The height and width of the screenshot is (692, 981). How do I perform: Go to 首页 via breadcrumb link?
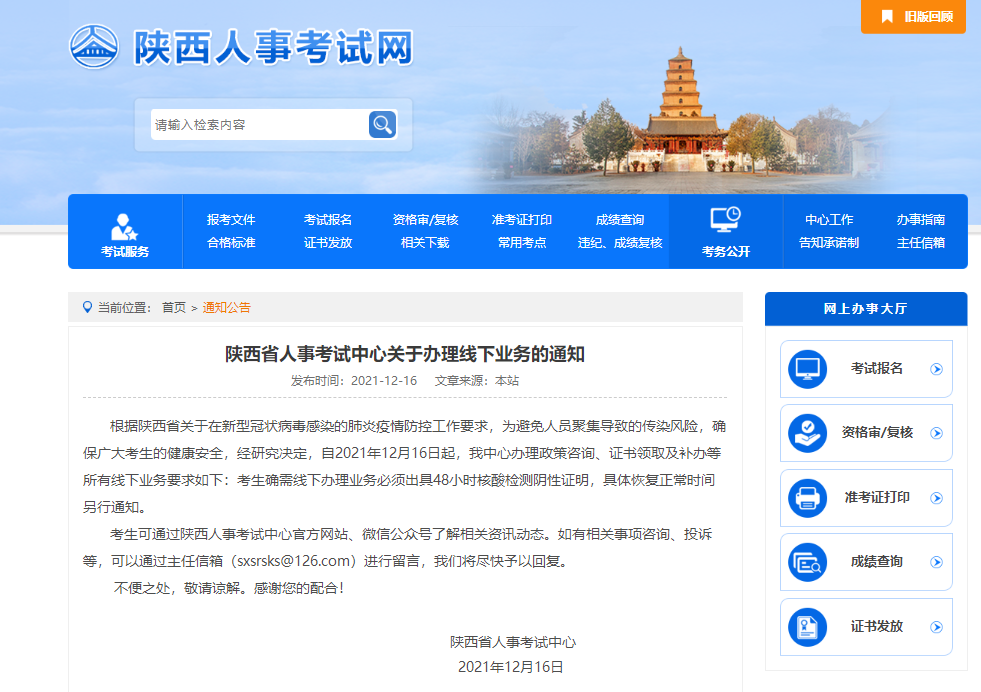174,308
